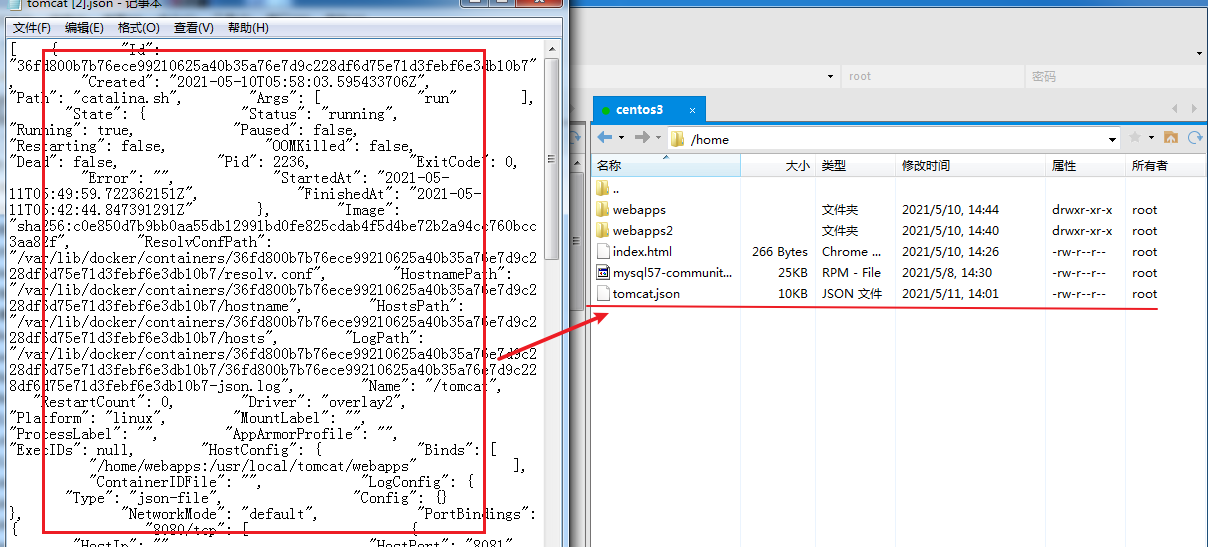Open the bookmark star dropdown arrow
1208x547 pixels.
(x=1150, y=138)
